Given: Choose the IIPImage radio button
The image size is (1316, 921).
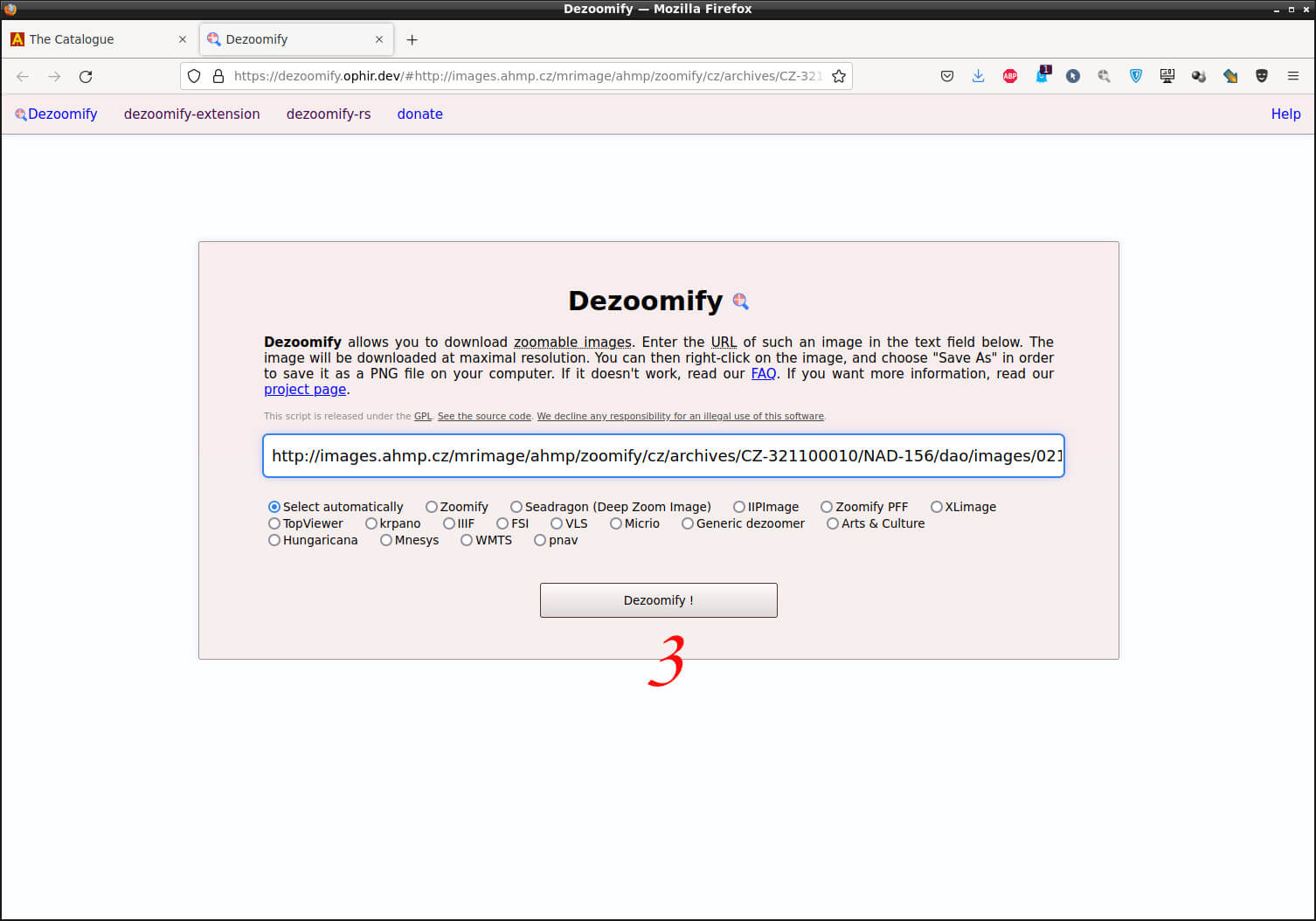Looking at the screenshot, I should [739, 507].
